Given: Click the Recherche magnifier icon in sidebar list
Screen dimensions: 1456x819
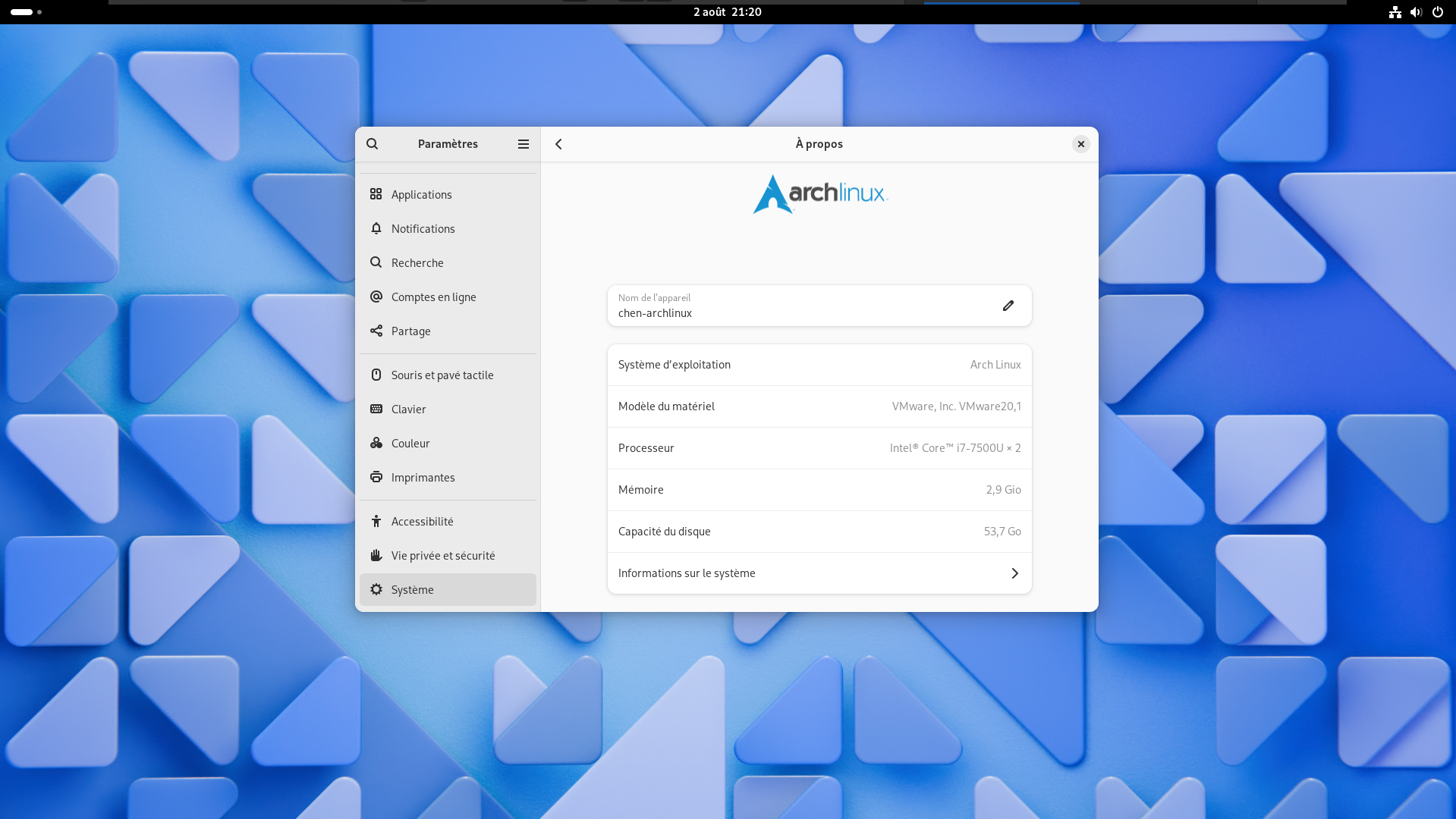Looking at the screenshot, I should coord(376,262).
